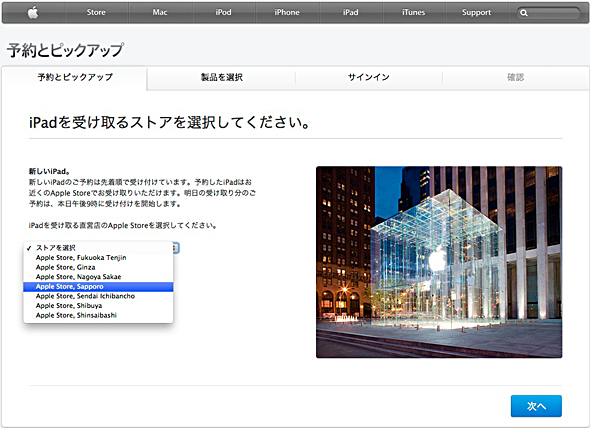
Task: Choose Apple Store, Fukuoka Tenjin
Action: [98, 257]
